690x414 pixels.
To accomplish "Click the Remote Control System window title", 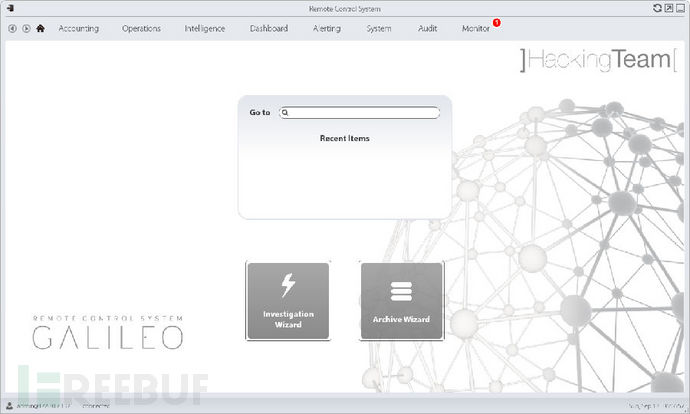I will pos(345,8).
